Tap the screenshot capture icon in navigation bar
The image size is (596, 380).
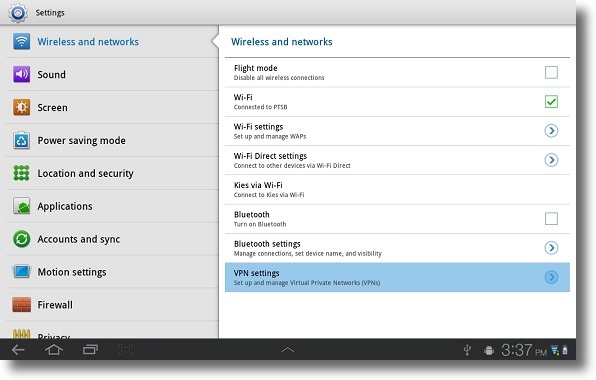click(x=125, y=350)
